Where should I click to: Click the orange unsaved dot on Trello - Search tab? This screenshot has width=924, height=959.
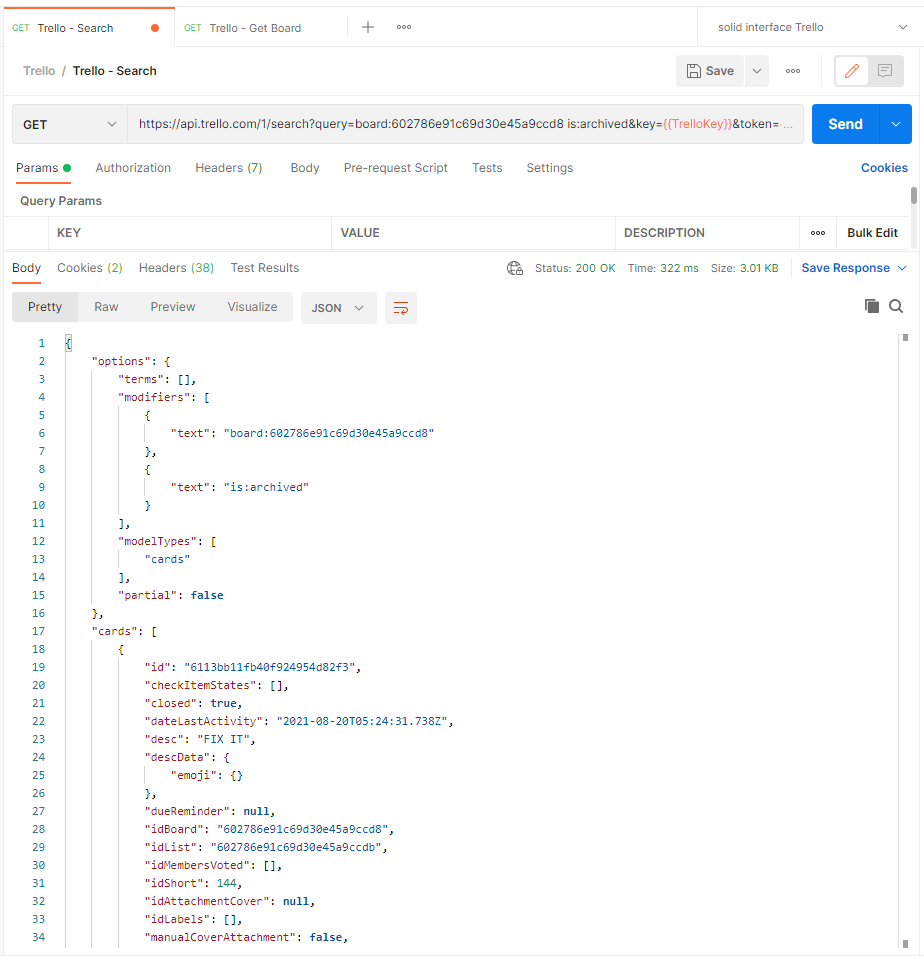[155, 28]
